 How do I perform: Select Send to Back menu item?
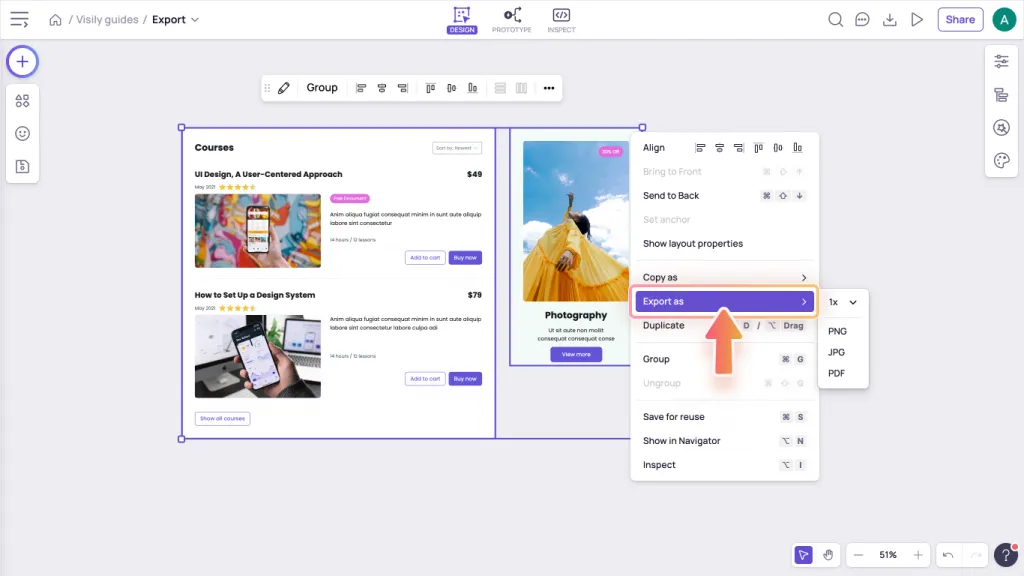[x=671, y=196]
